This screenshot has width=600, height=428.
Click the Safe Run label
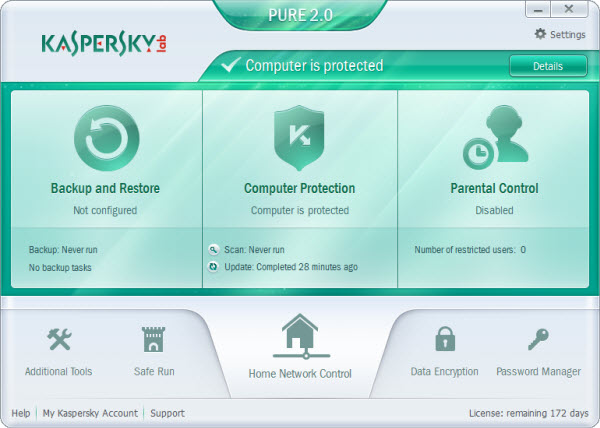tap(154, 371)
